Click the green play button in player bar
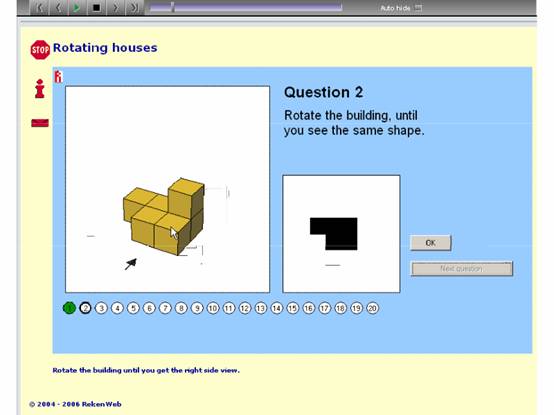This screenshot has height=415, width=554. click(77, 7)
